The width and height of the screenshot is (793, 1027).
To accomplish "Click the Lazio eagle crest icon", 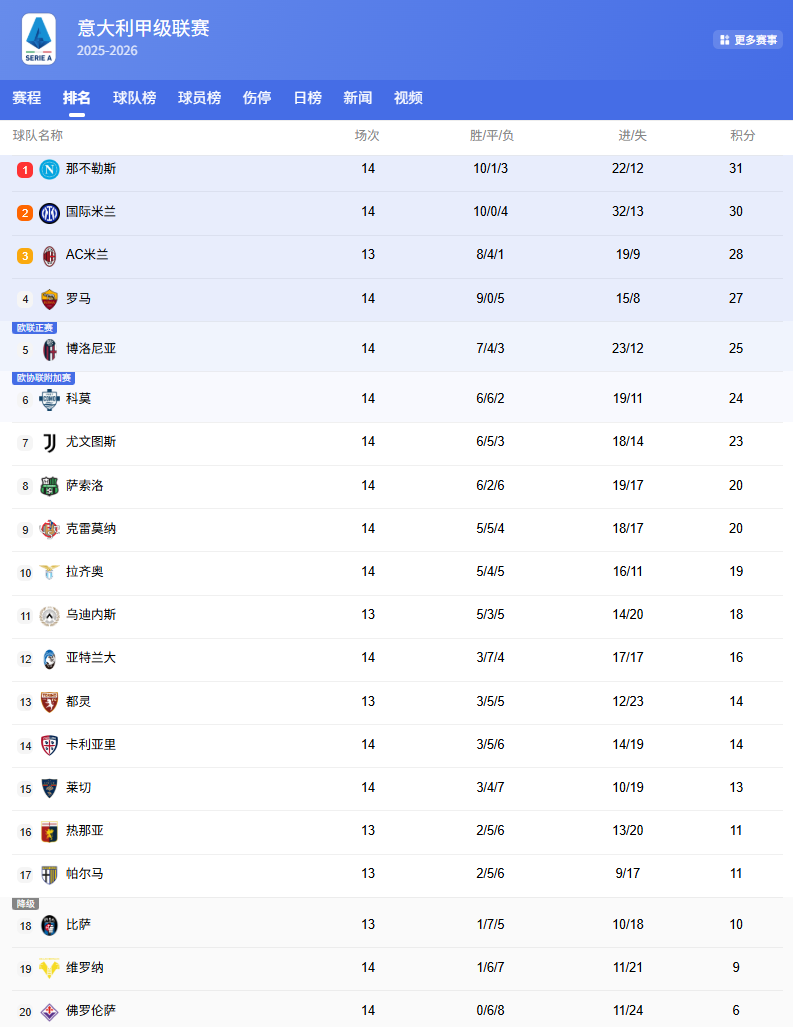I will point(49,572).
